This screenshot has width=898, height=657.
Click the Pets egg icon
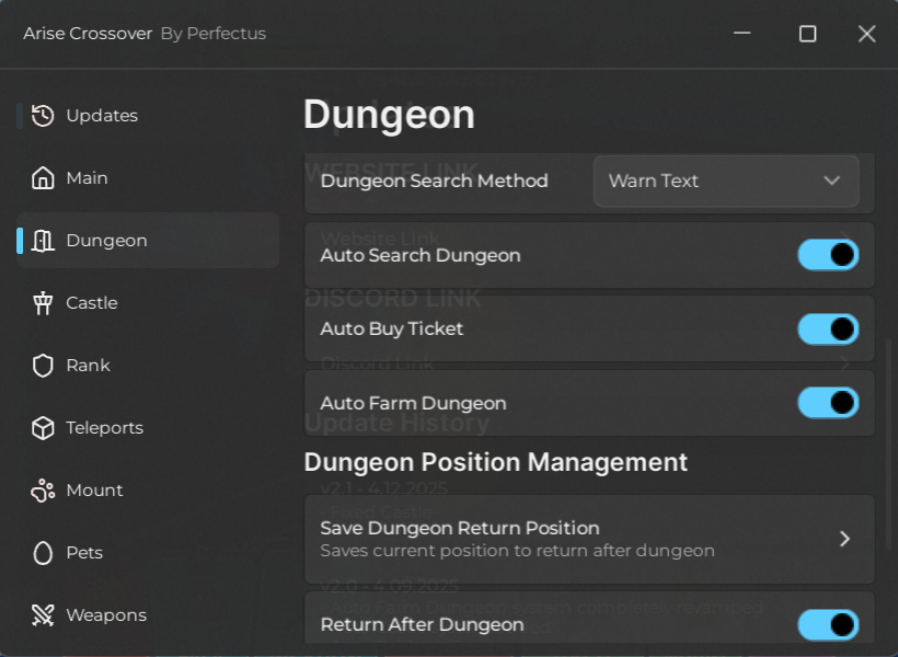(x=42, y=553)
